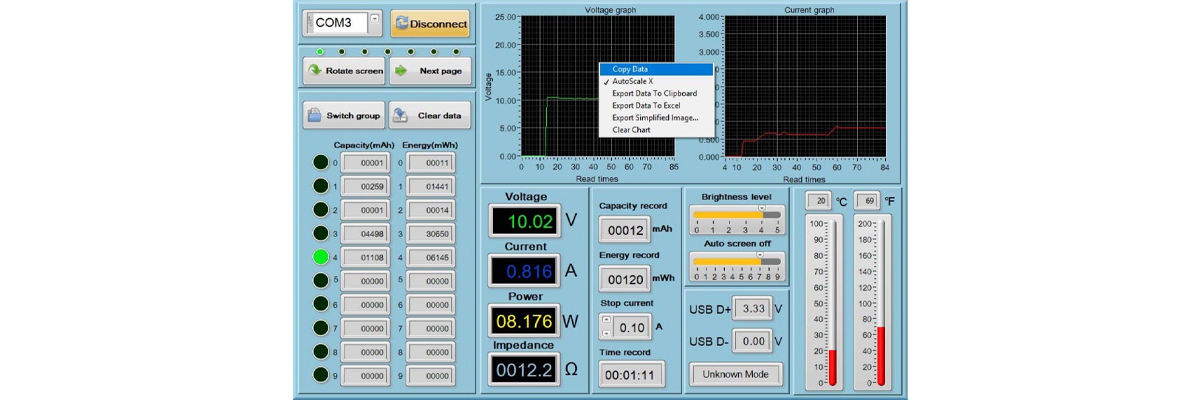Click energy value 00014 in row 2
Image resolution: width=1200 pixels, height=400 pixels.
coord(431,210)
